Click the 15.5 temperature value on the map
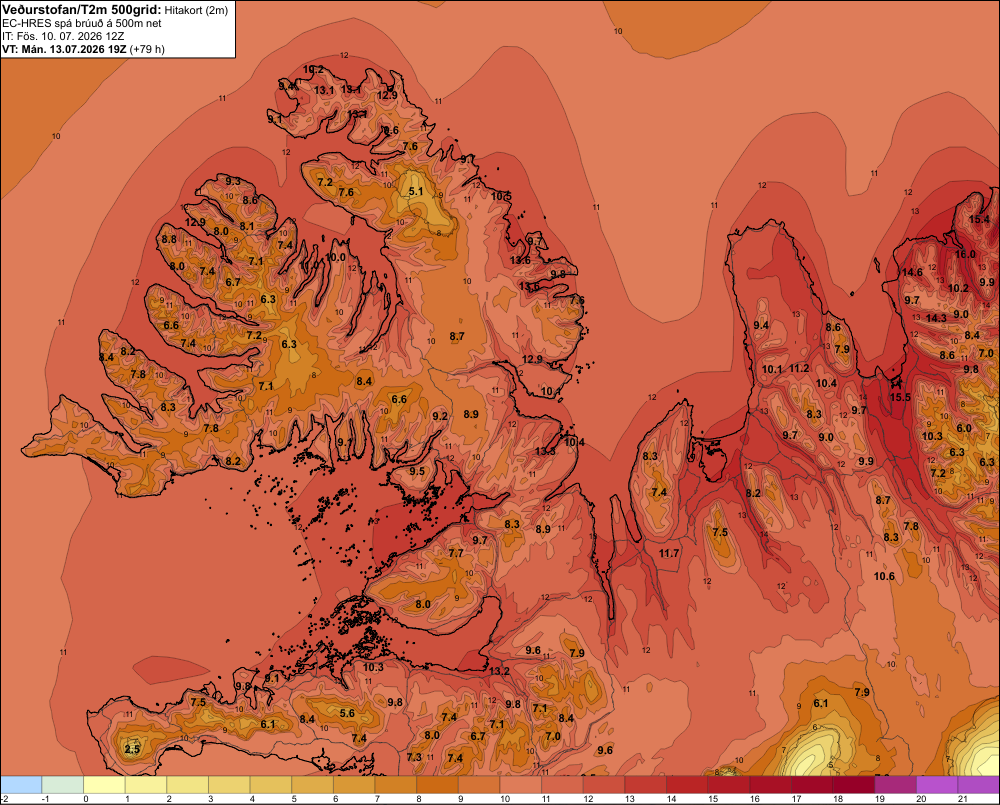The image size is (1000, 805). pyautogui.click(x=901, y=397)
